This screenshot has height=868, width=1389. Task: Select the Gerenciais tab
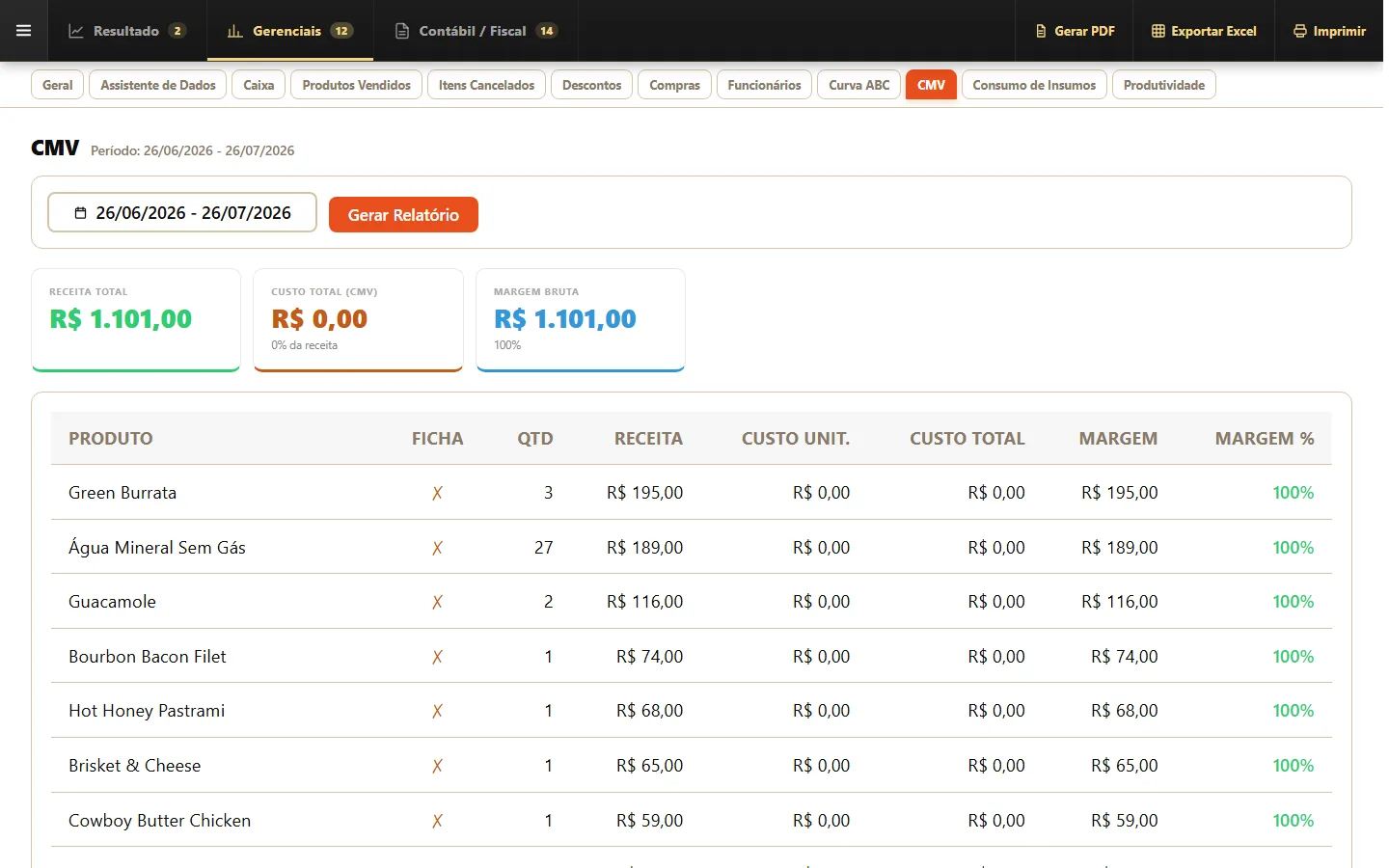click(290, 31)
